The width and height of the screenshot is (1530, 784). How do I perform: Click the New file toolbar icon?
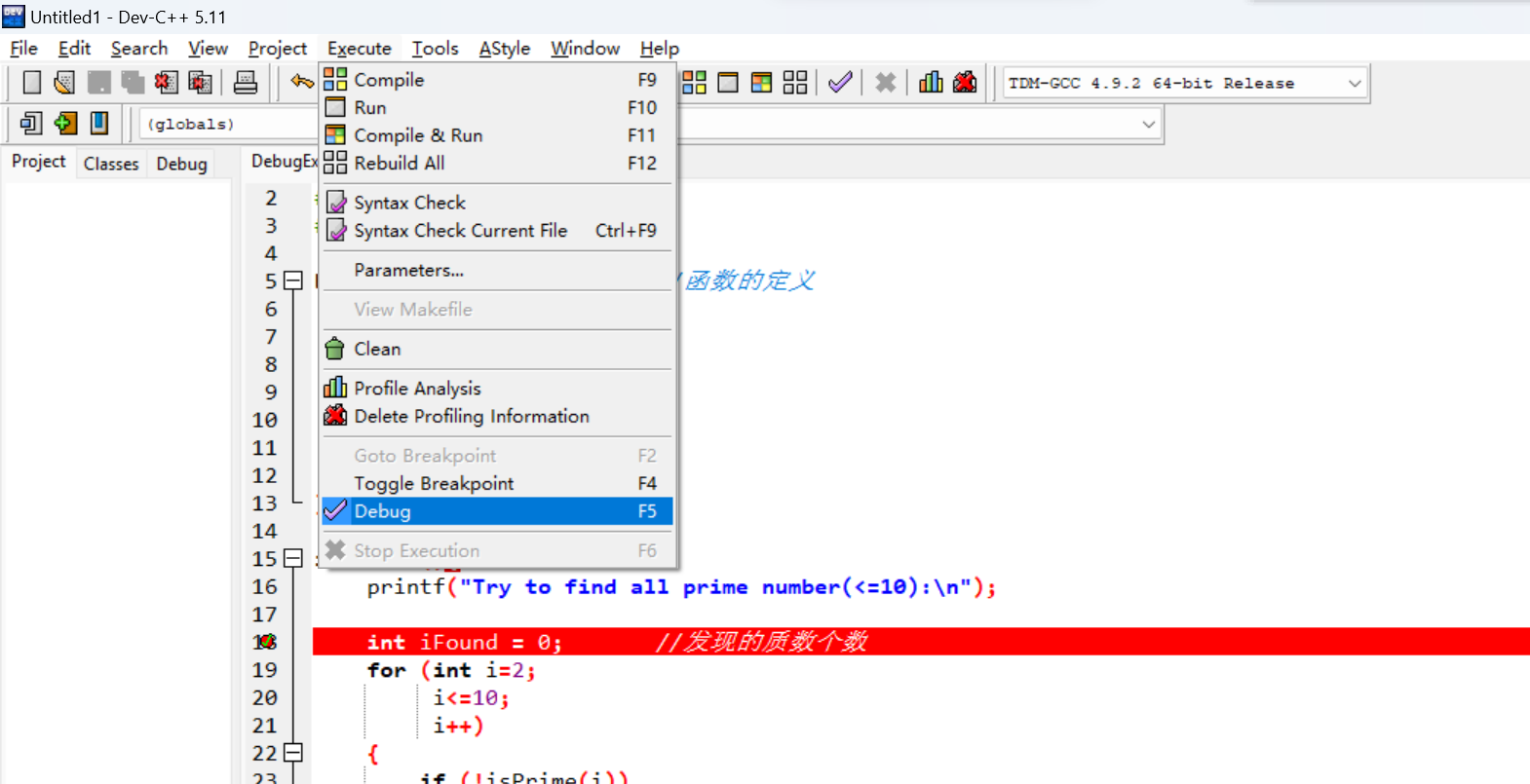[32, 83]
